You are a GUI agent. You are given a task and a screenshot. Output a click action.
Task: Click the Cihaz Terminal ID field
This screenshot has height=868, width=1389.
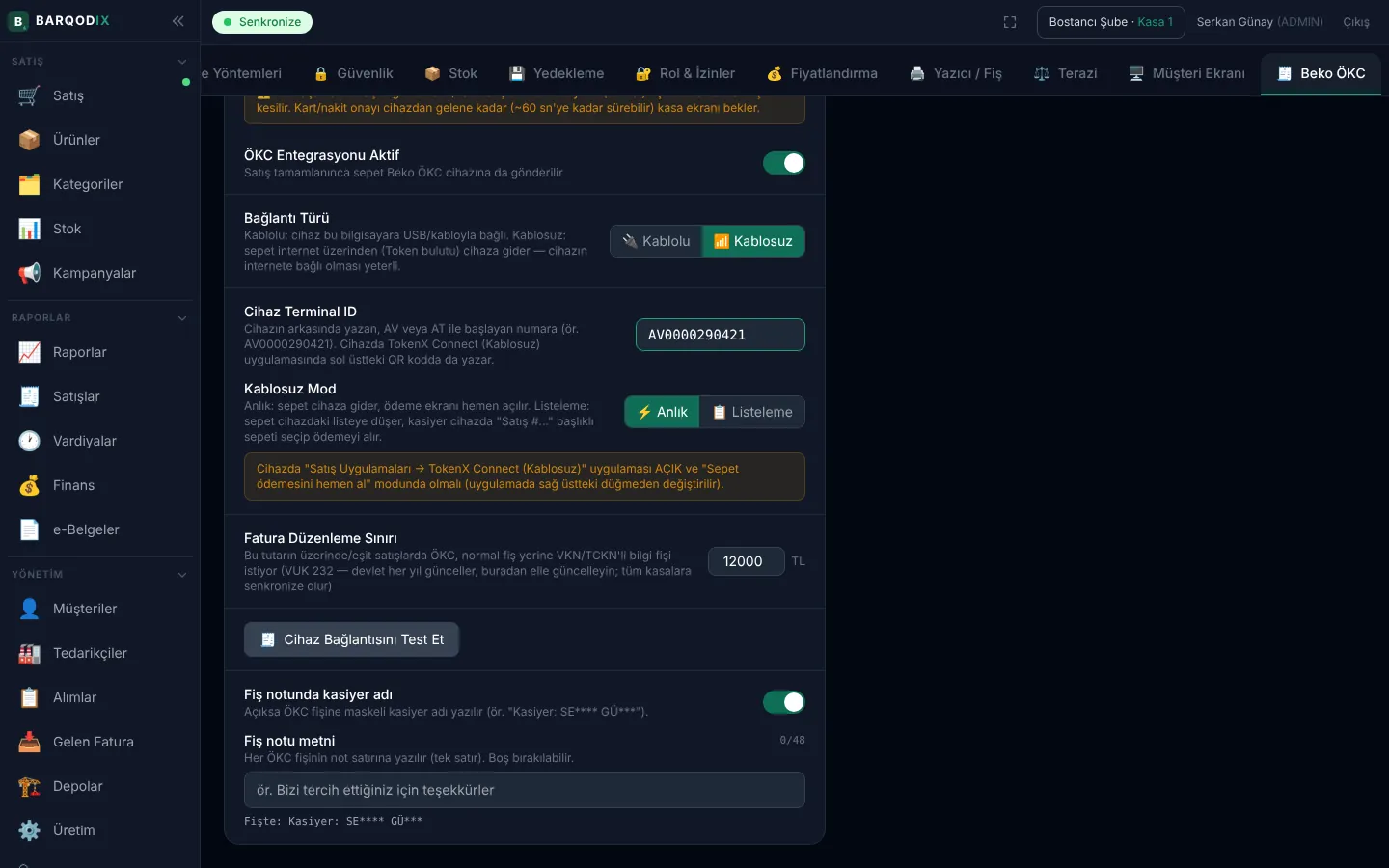[x=721, y=335]
